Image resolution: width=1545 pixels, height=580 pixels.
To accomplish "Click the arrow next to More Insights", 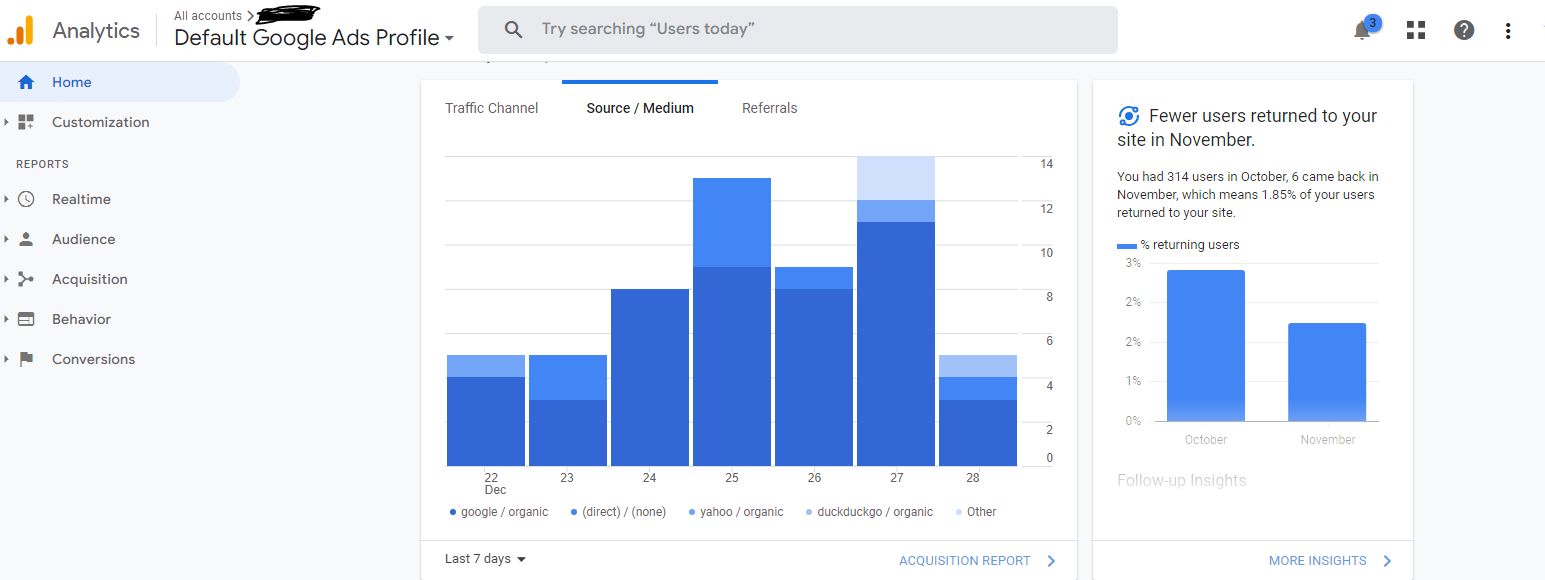I will pyautogui.click(x=1387, y=561).
